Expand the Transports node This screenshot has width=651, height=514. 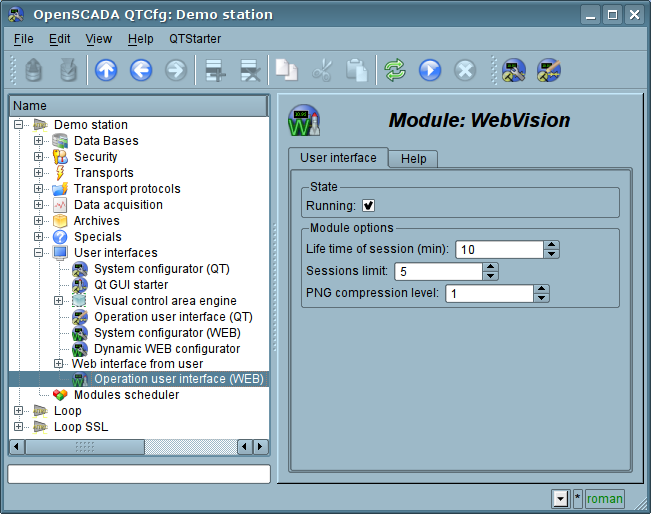(38, 173)
